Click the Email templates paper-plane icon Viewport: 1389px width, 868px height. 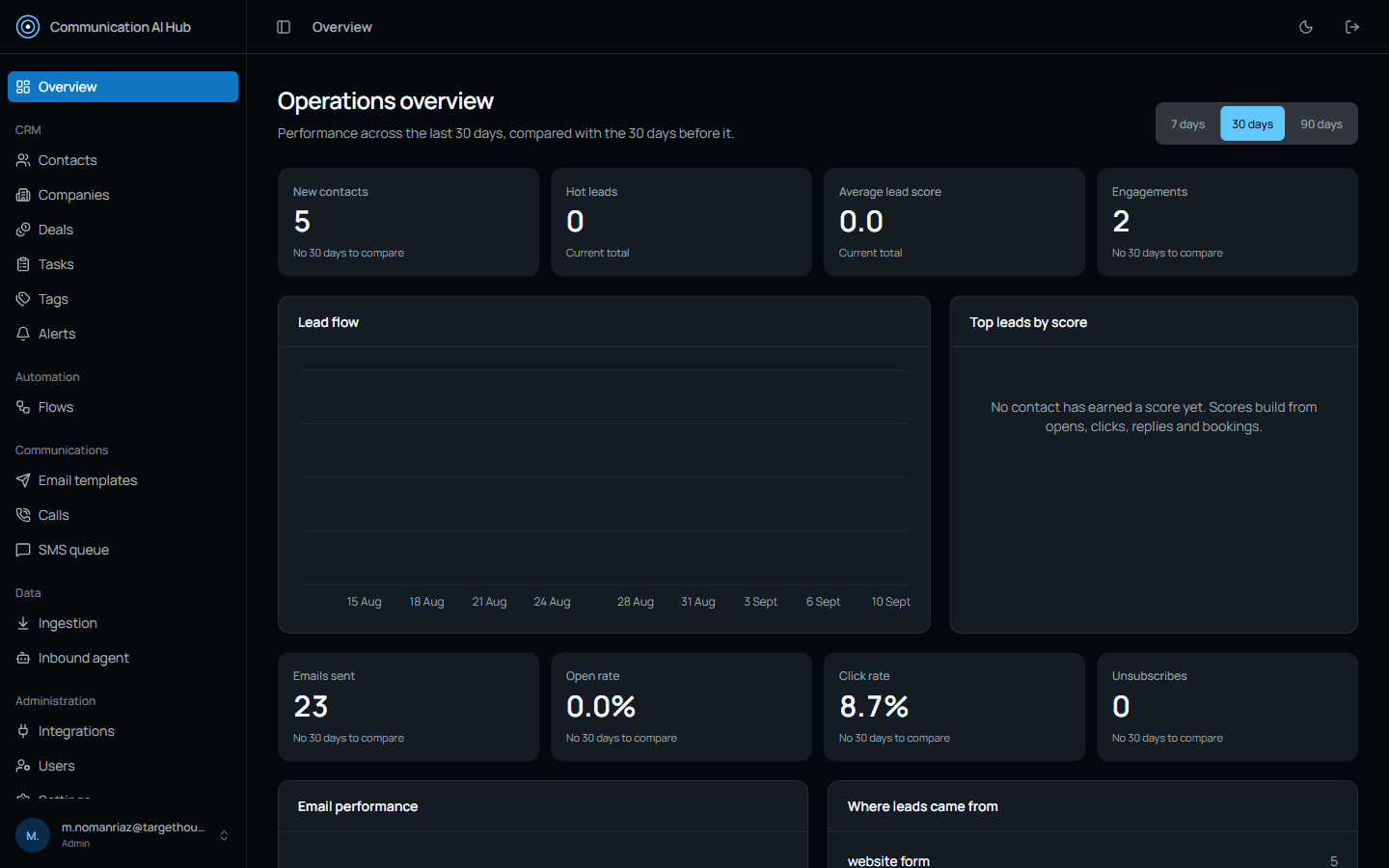click(23, 480)
